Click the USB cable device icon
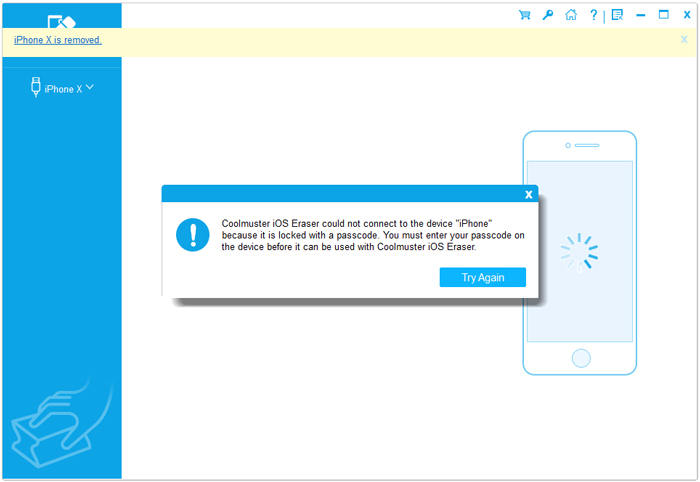The width and height of the screenshot is (700, 482). pos(37,88)
